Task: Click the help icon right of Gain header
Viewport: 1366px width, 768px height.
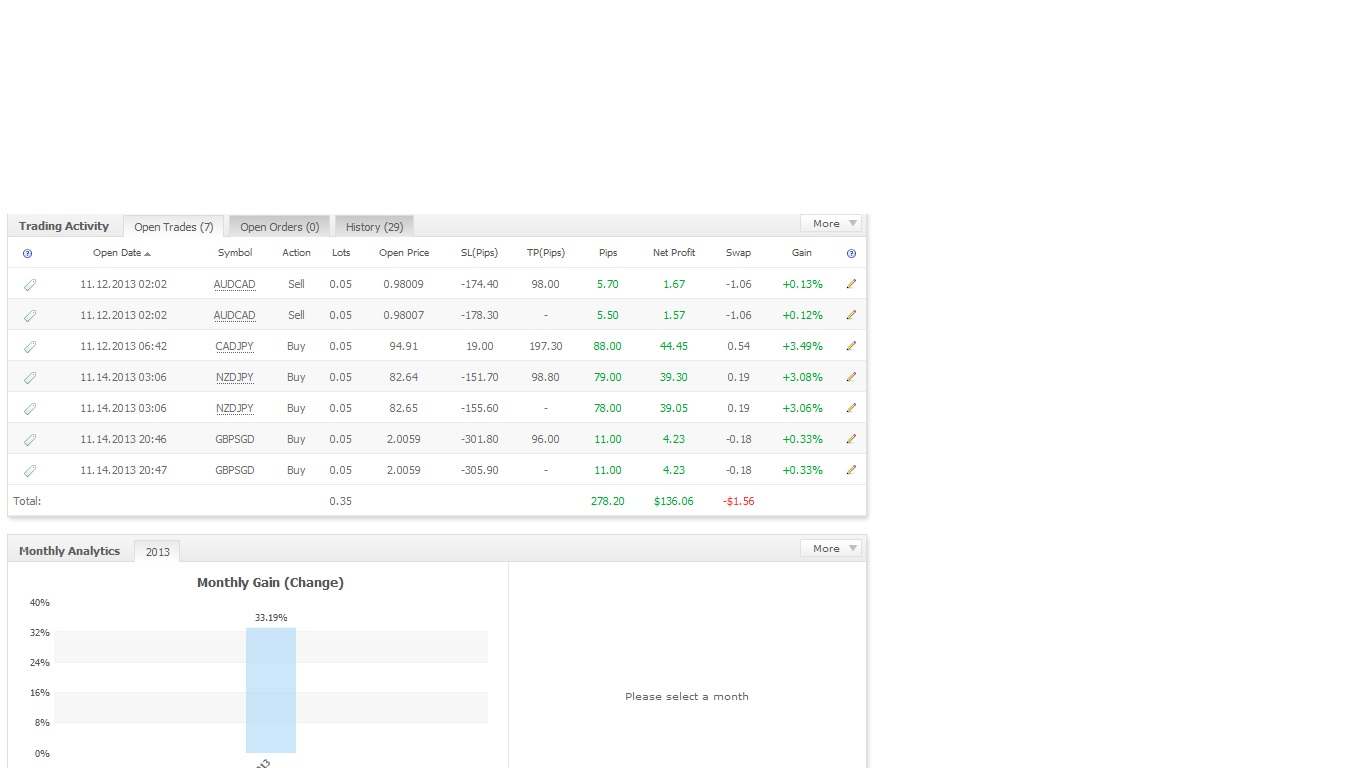Action: [851, 253]
